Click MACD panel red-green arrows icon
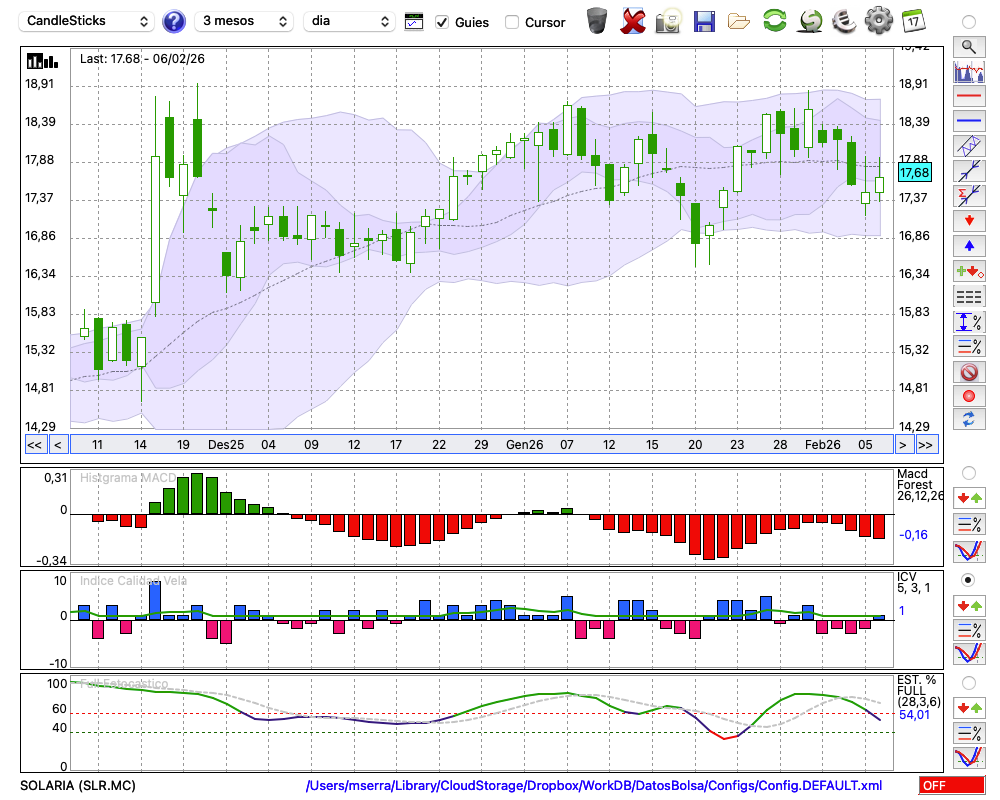The height and width of the screenshot is (800, 1000). [x=969, y=498]
